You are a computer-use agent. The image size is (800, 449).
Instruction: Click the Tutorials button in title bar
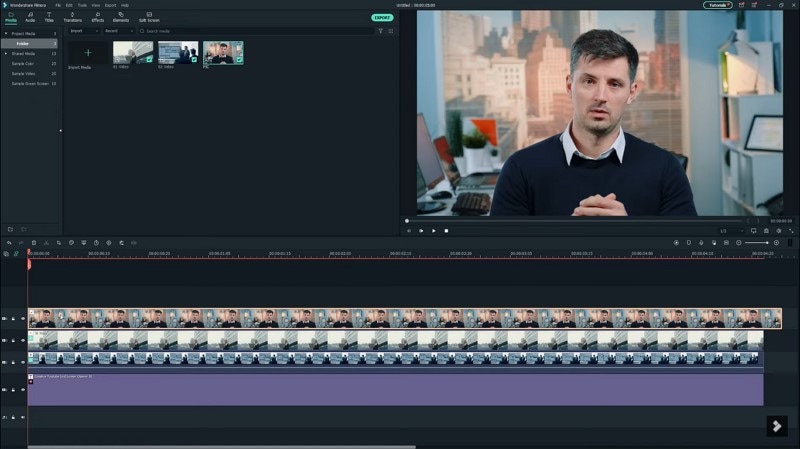coord(718,5)
